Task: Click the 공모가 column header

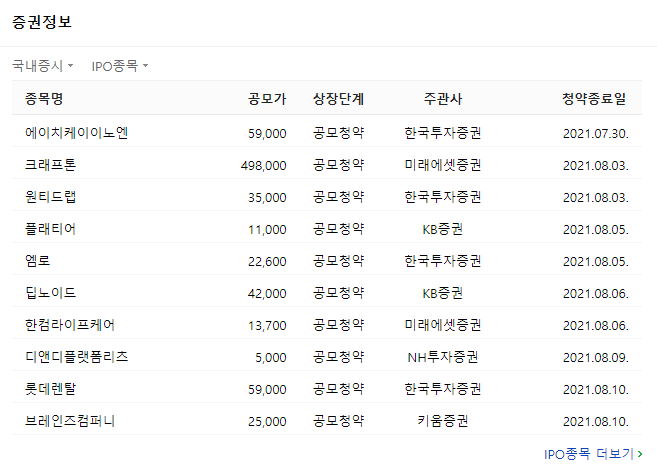Action: [x=267, y=99]
